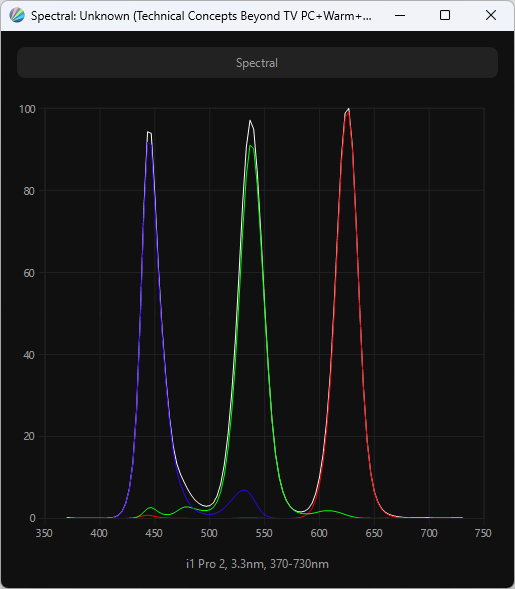Click the 500 x-axis label
This screenshot has width=515, height=589.
(x=209, y=533)
